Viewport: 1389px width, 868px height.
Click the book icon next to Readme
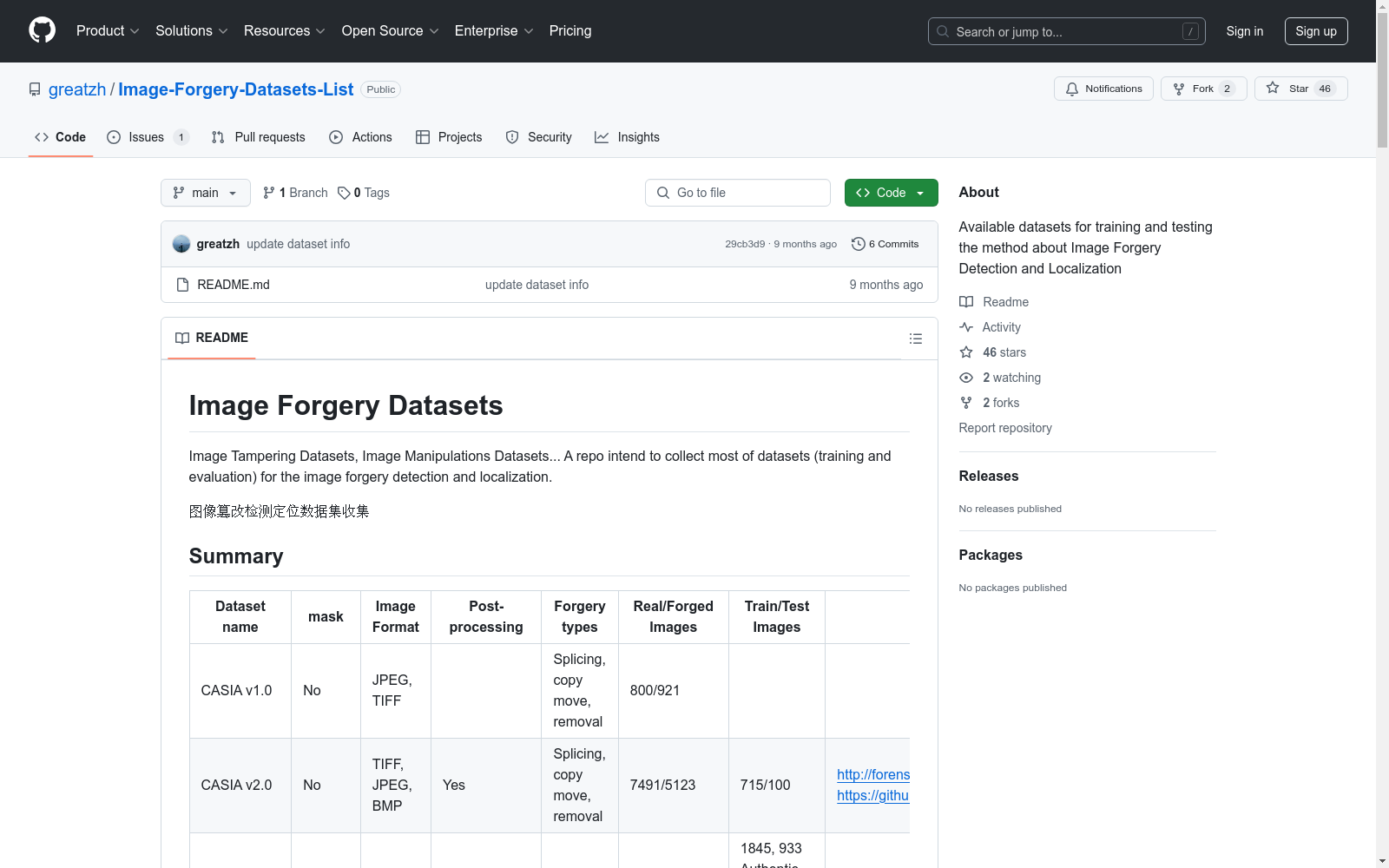pos(966,302)
